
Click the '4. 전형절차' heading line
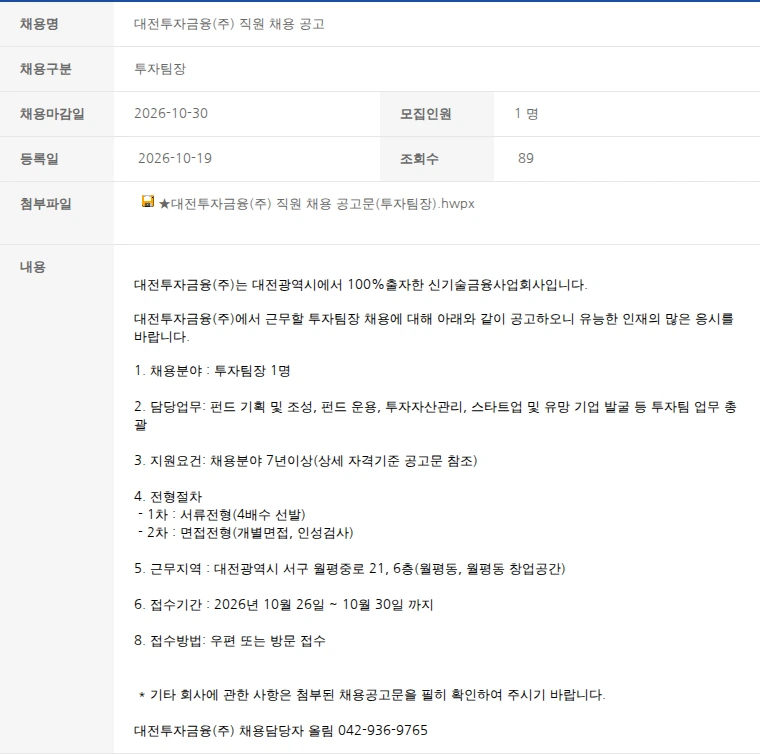[x=168, y=496]
